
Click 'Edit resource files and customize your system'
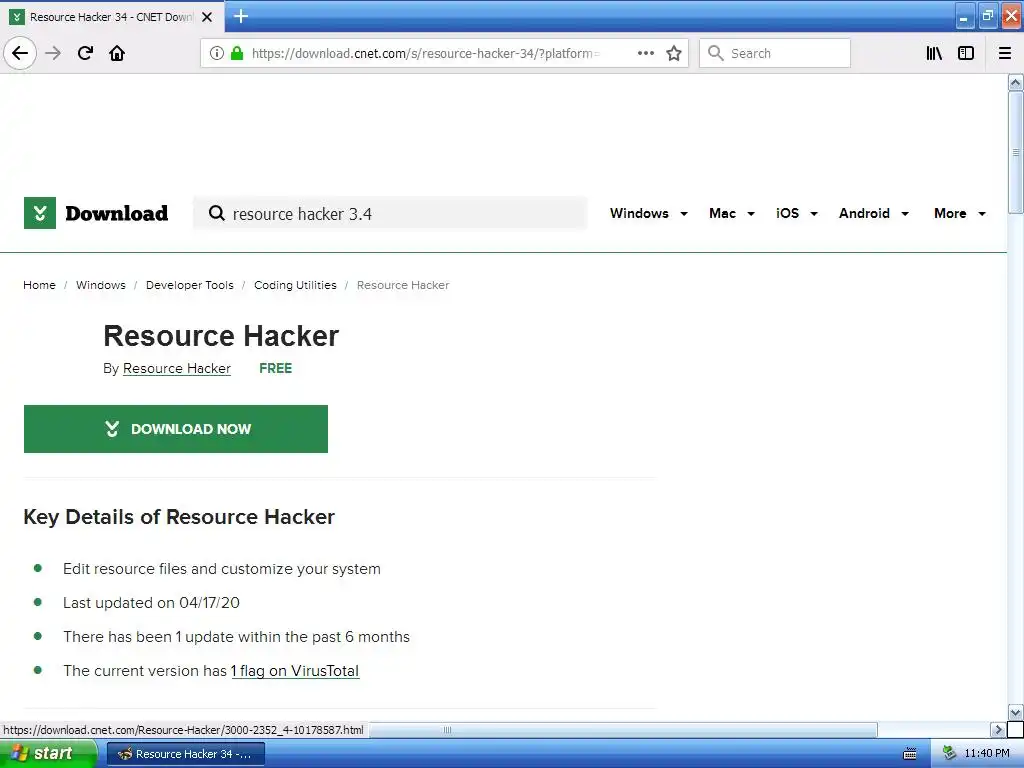[x=222, y=569]
